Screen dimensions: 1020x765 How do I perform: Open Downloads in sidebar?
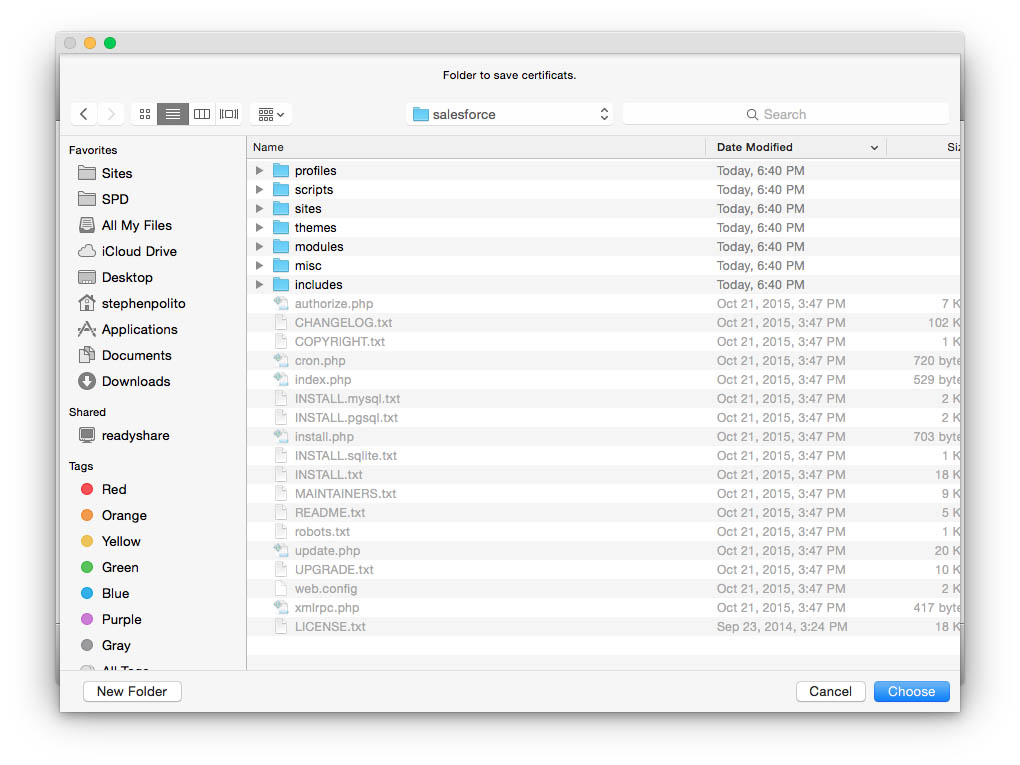click(136, 381)
